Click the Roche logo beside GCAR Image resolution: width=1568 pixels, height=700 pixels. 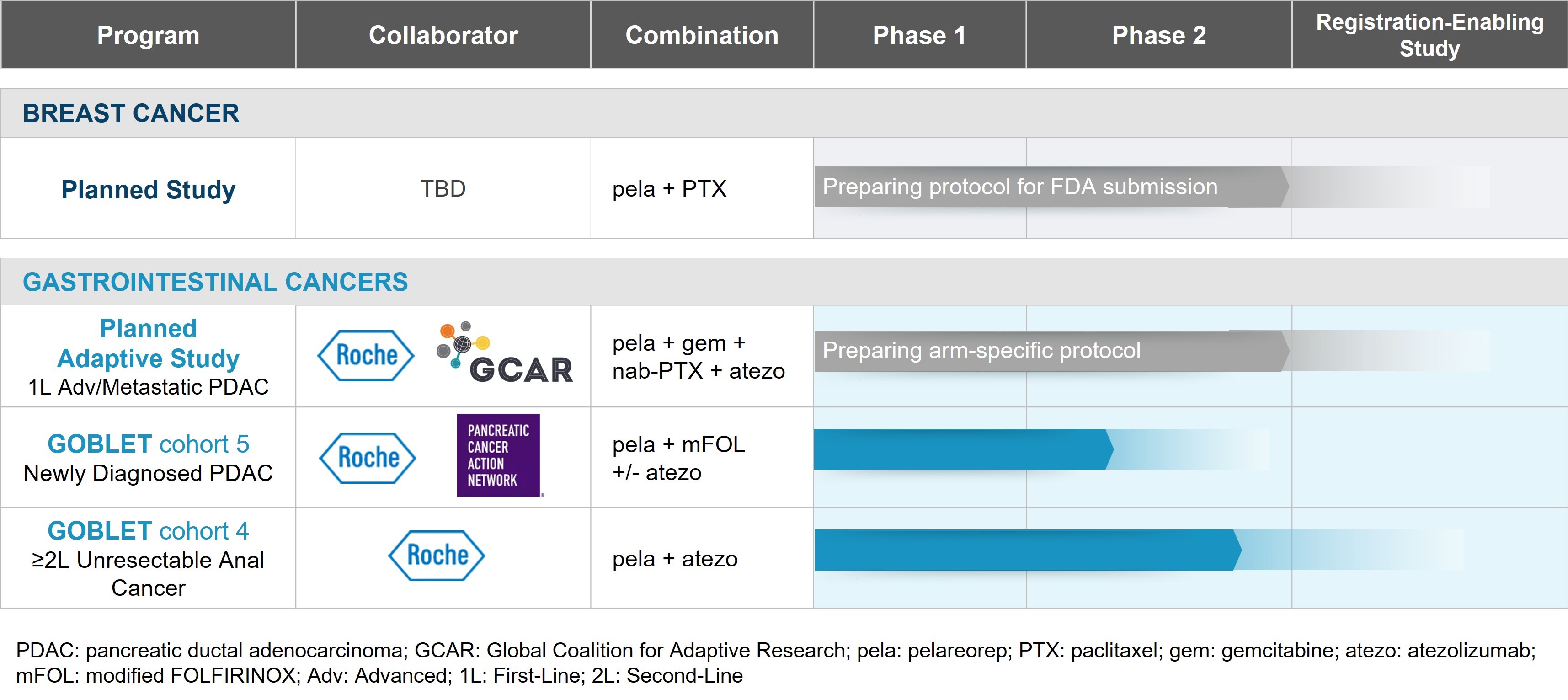click(x=366, y=355)
